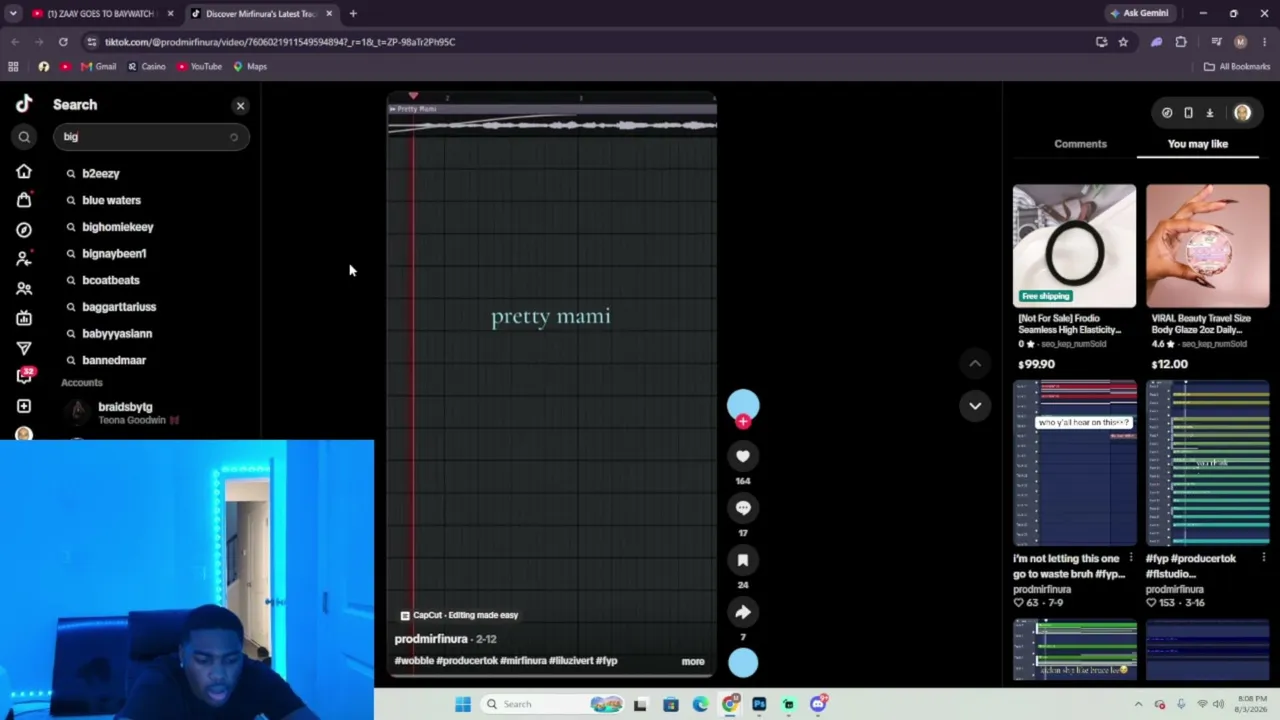Open the Windows Start menu
This screenshot has height=720, width=1280.
[x=462, y=704]
